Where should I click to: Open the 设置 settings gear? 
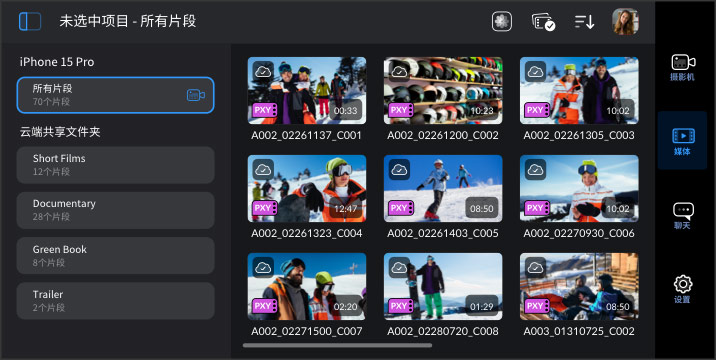pyautogui.click(x=683, y=289)
